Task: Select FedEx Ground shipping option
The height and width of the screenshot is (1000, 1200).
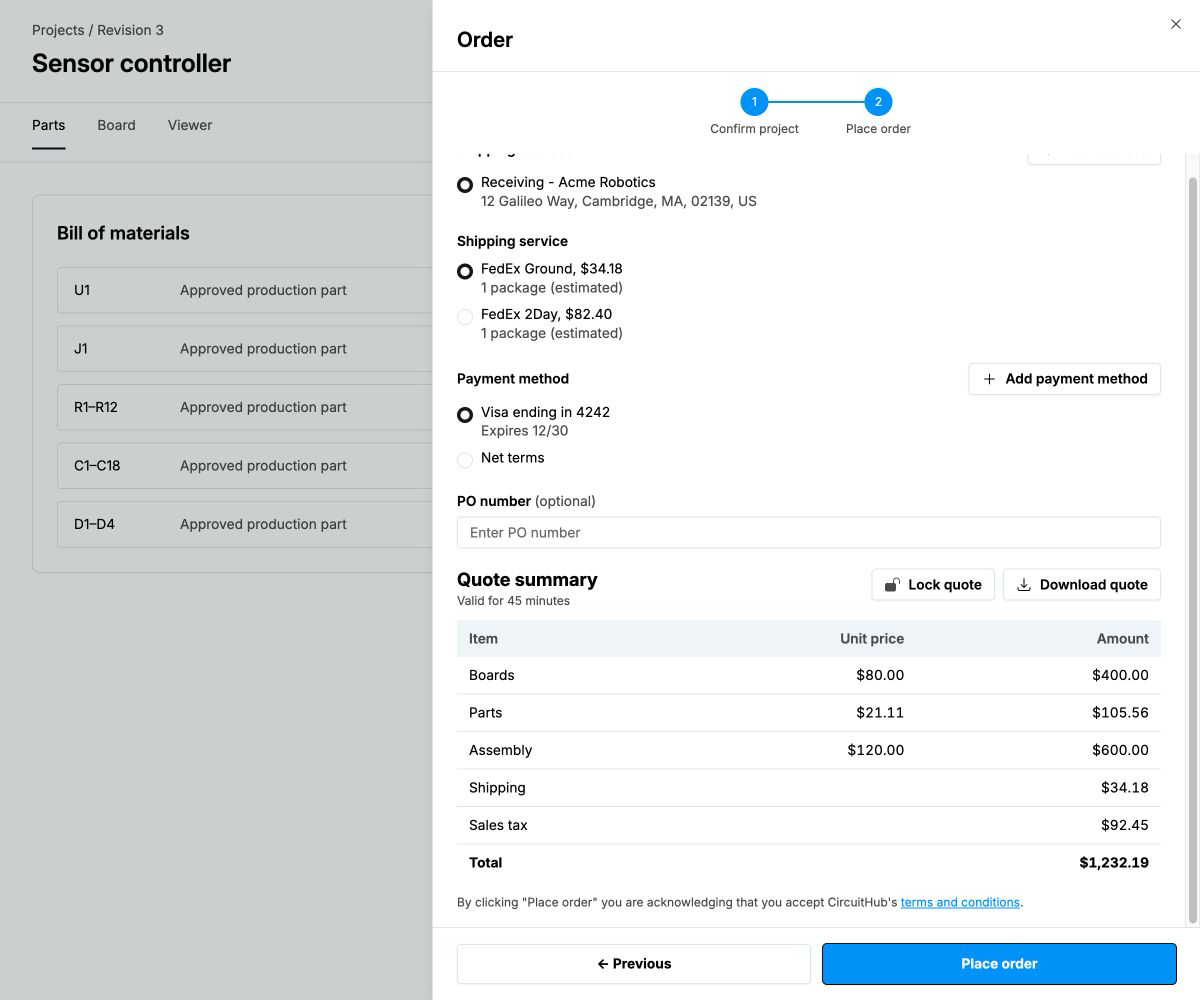Action: coord(465,271)
